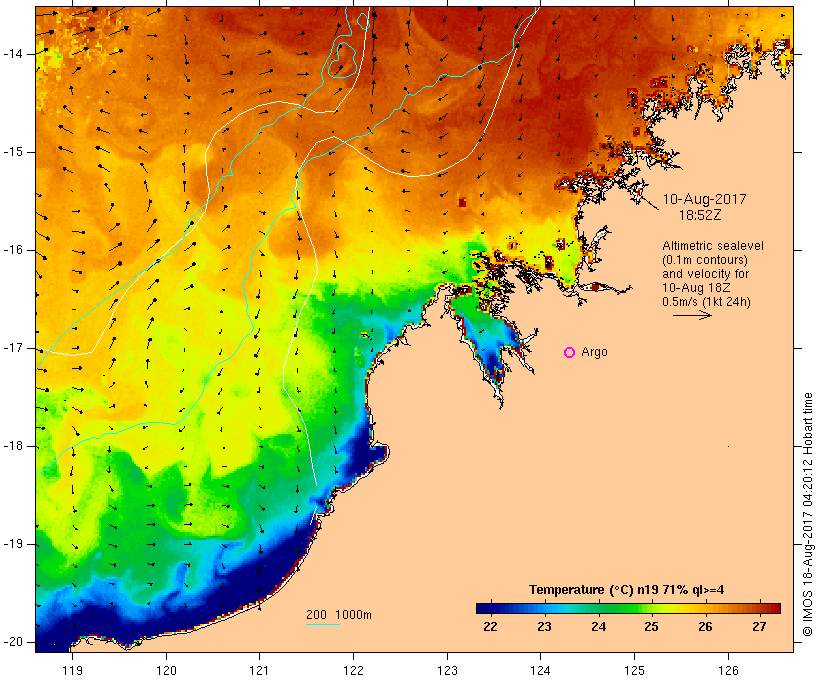820x680 pixels.
Task: Click the "(0.1m contours)" legend line
Action: (x=705, y=260)
